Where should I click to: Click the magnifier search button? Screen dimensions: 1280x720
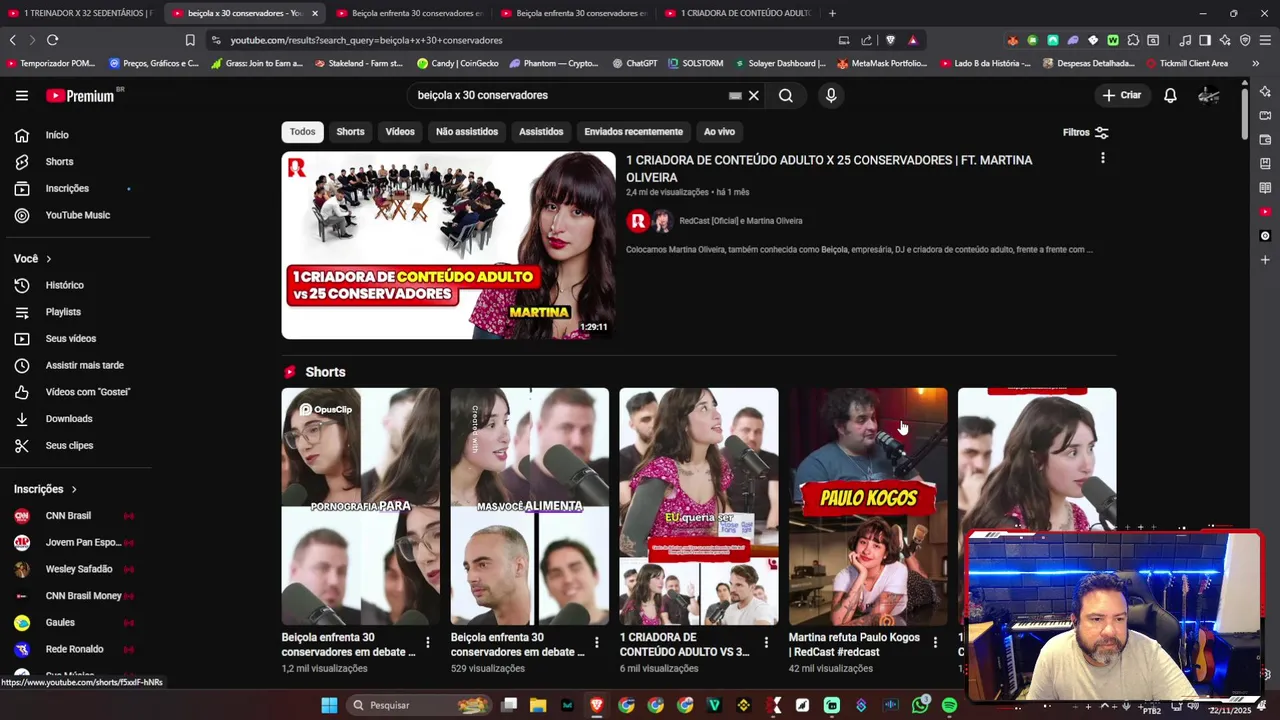786,95
